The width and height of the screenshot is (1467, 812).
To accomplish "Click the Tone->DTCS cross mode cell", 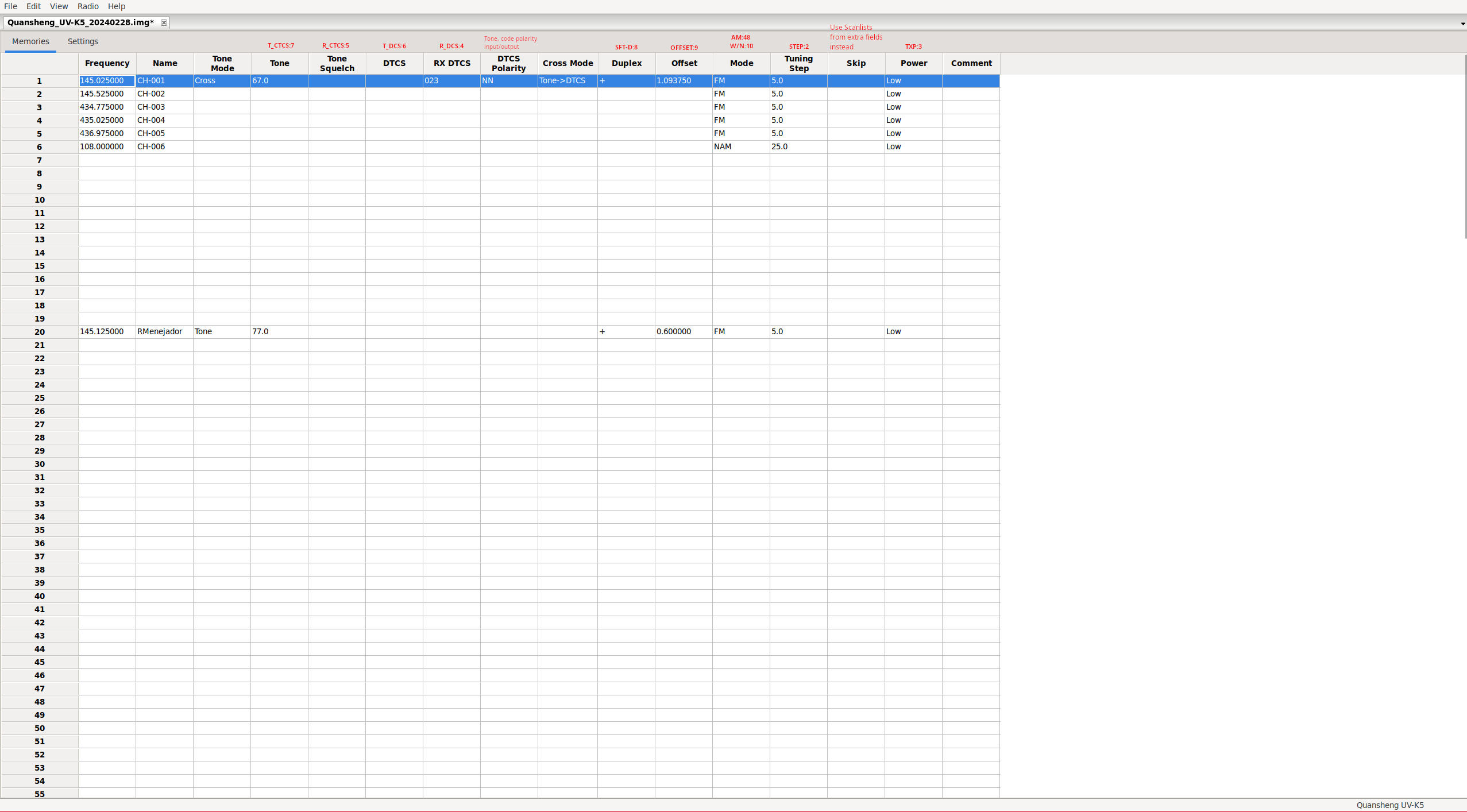I will click(567, 80).
